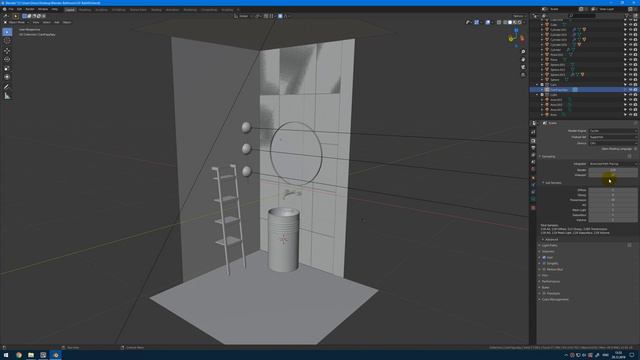Viewport: 640px width, 360px height.
Task: Hide the Light collection via eye icon
Action: click(630, 95)
